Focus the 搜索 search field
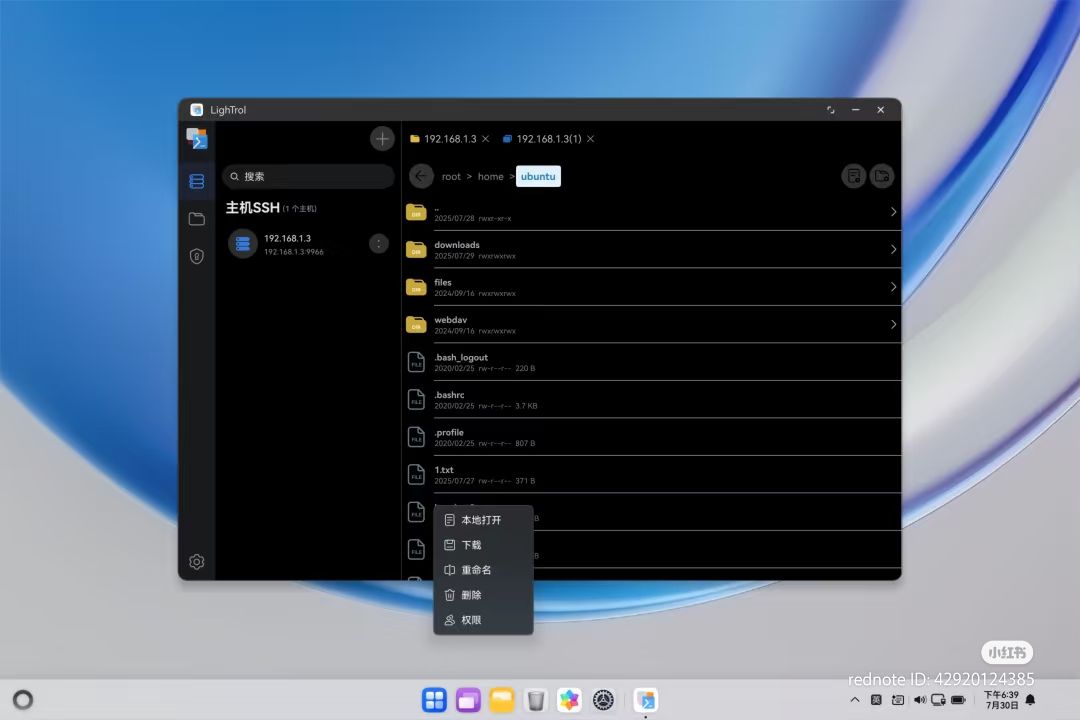This screenshot has height=720, width=1080. point(308,176)
